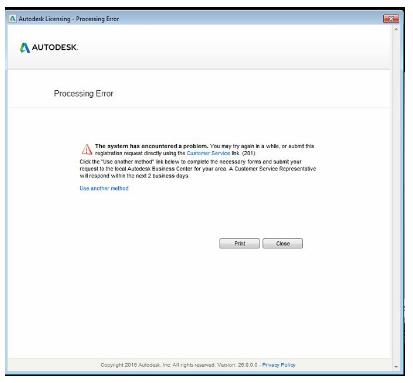The width and height of the screenshot is (413, 383).
Task: Click the Processing Error heading
Action: [83, 94]
